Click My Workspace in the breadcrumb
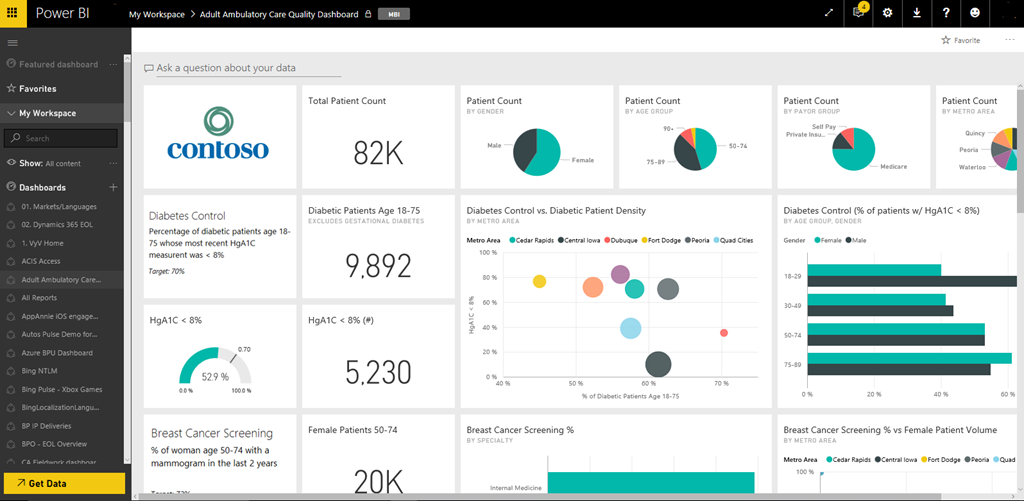 point(157,14)
